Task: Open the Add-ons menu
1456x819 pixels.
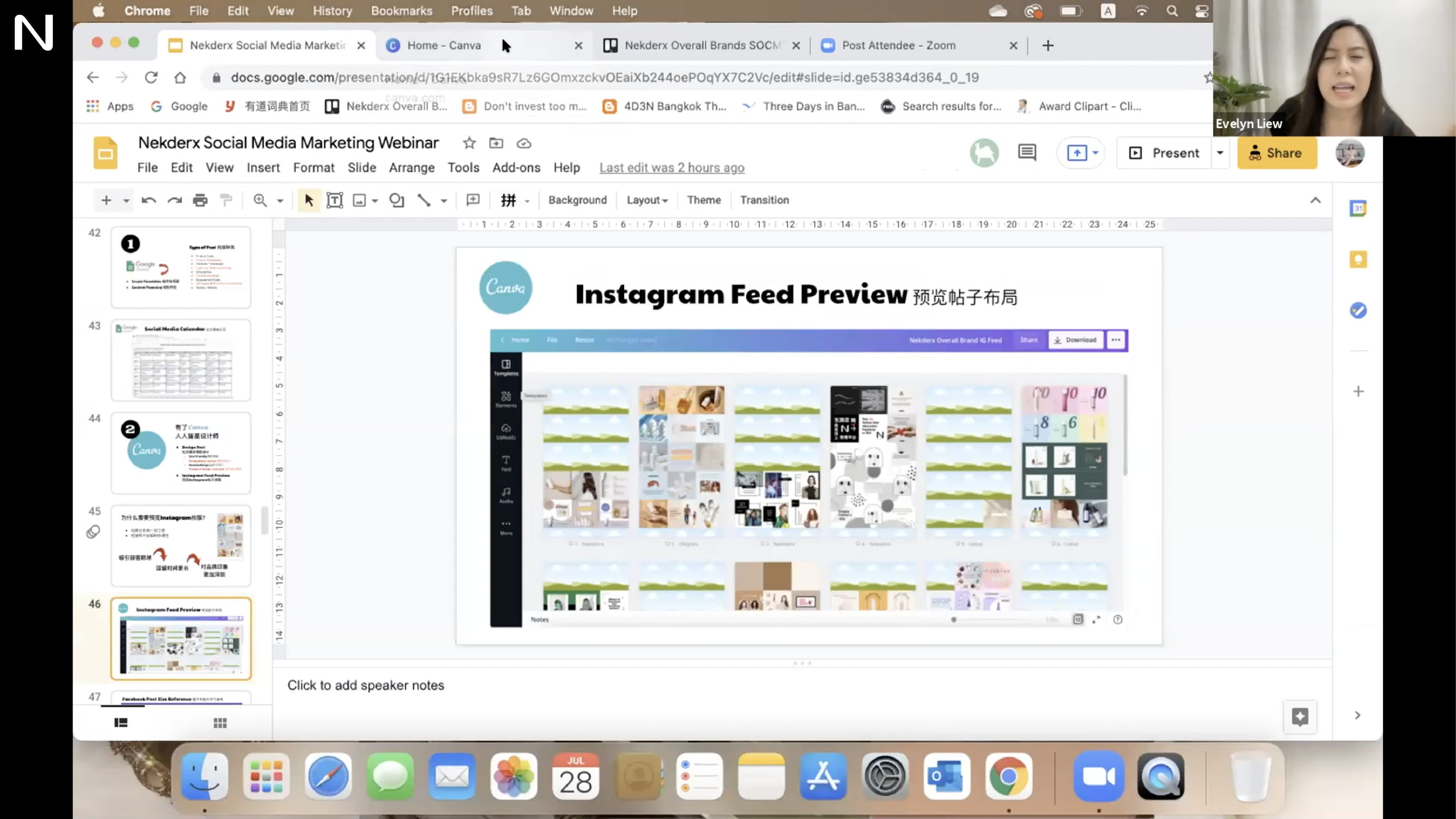Action: pos(516,168)
